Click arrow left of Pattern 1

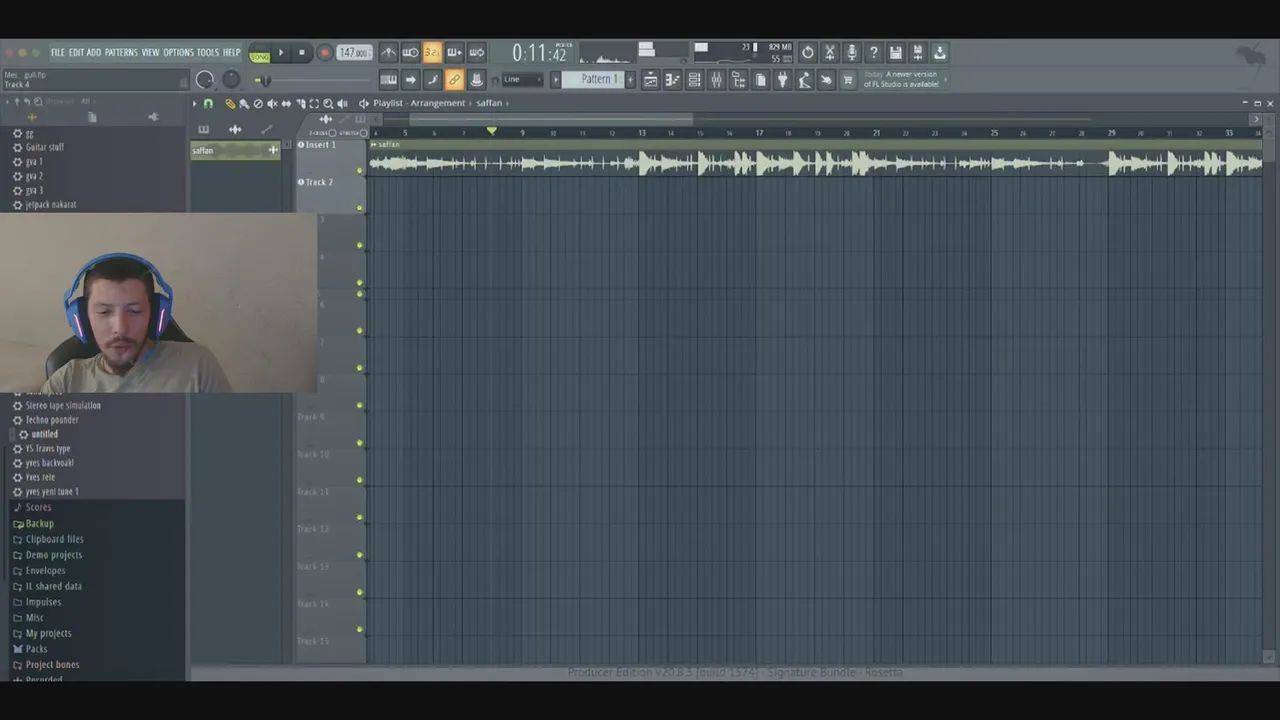556,80
